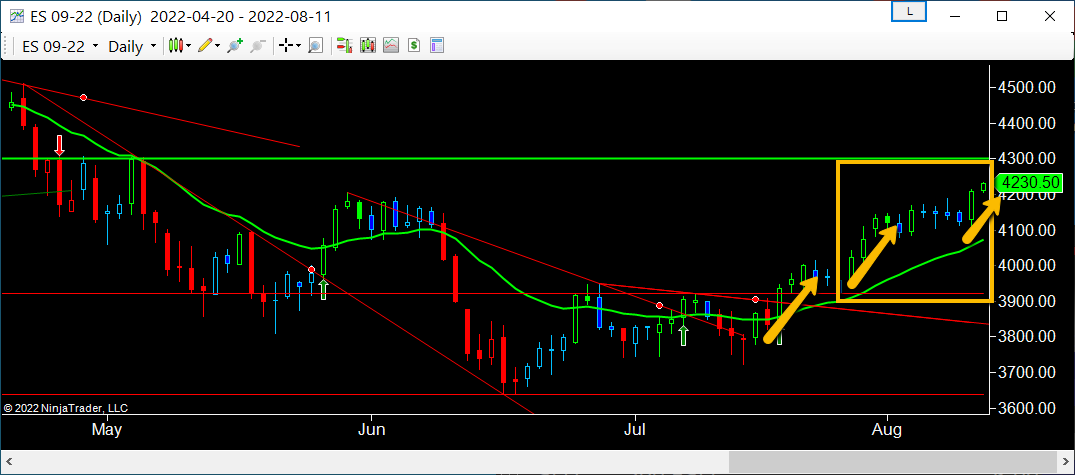Click the horizontal scrollbar thumb
Screen dimensions: 1075x475
click(x=894, y=462)
